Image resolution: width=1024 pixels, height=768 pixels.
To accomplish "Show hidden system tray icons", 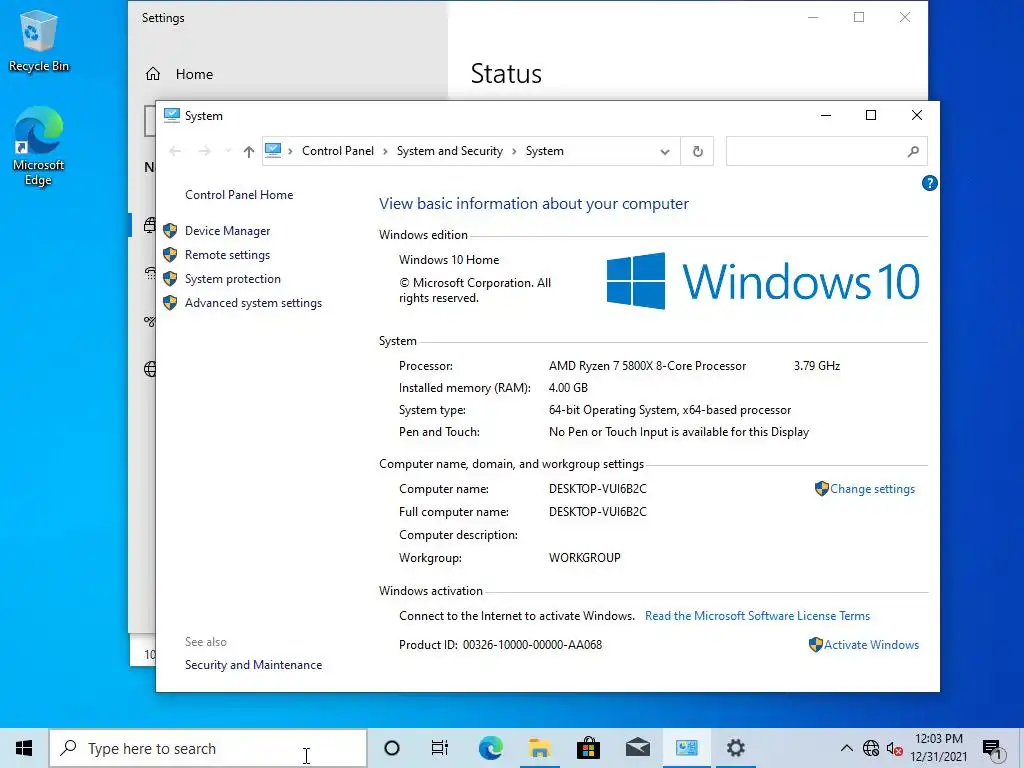I will point(846,748).
